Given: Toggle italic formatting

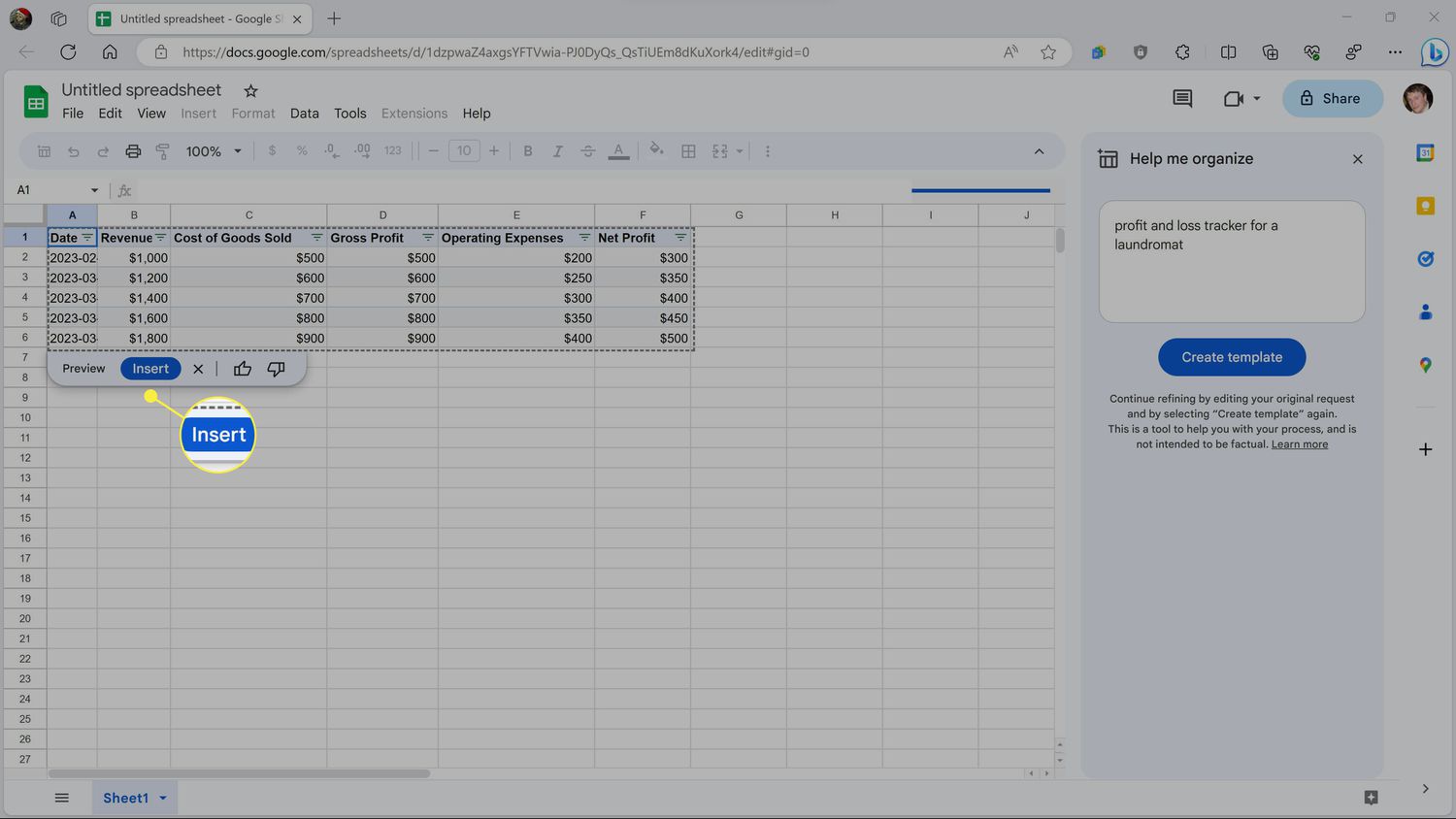Looking at the screenshot, I should pos(557,151).
